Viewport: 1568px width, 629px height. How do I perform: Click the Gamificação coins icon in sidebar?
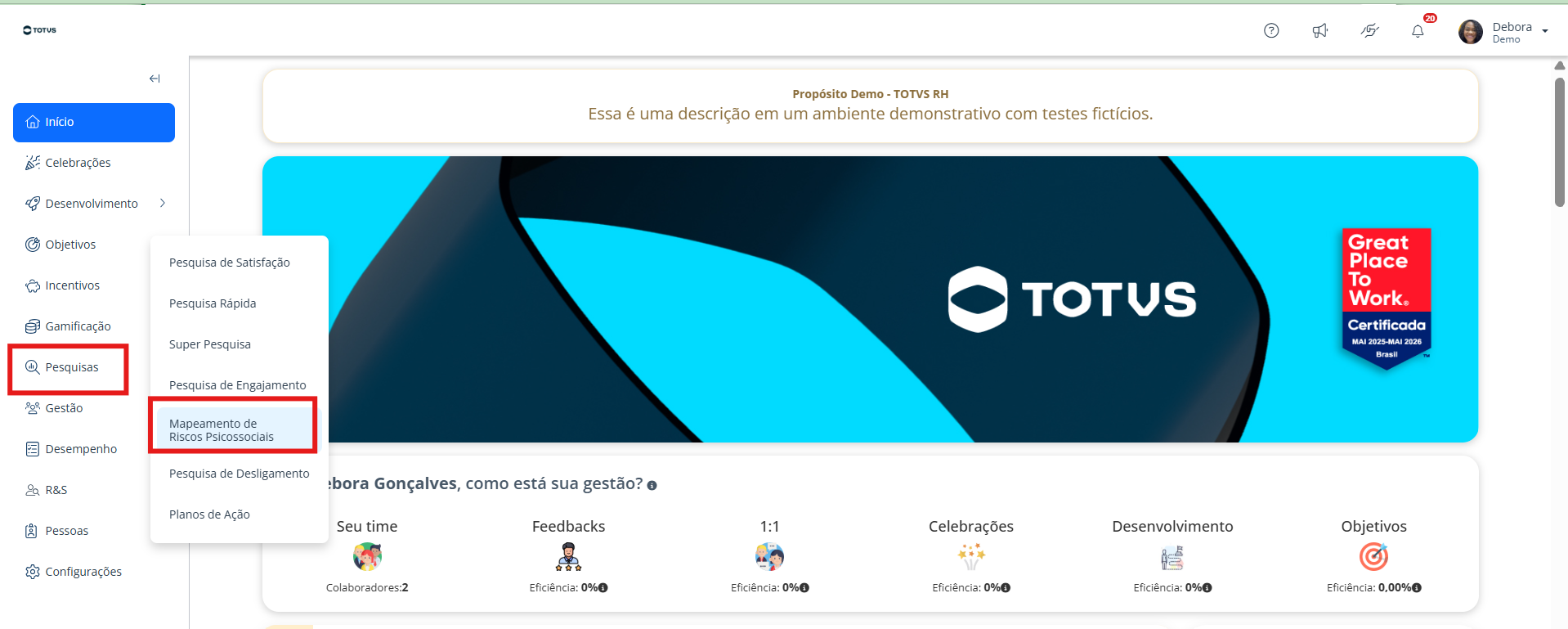coord(33,326)
